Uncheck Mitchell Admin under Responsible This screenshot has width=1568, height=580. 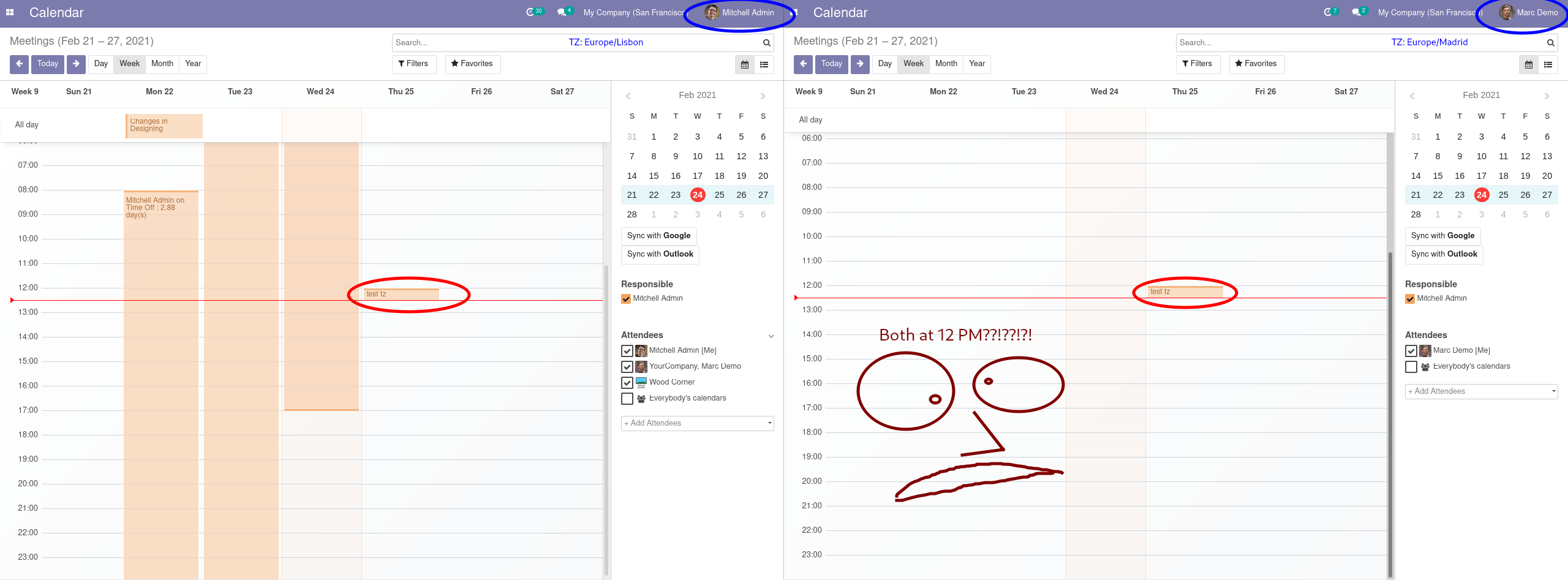[x=625, y=298]
